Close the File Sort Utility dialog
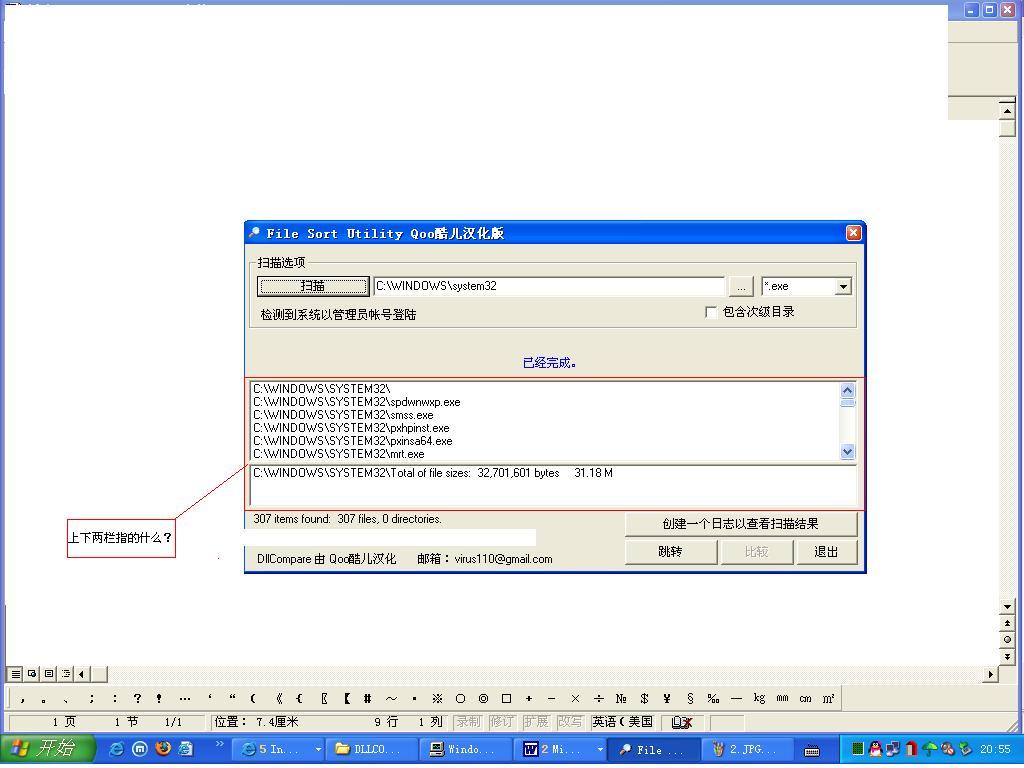Image resolution: width=1024 pixels, height=768 pixels. click(x=853, y=233)
